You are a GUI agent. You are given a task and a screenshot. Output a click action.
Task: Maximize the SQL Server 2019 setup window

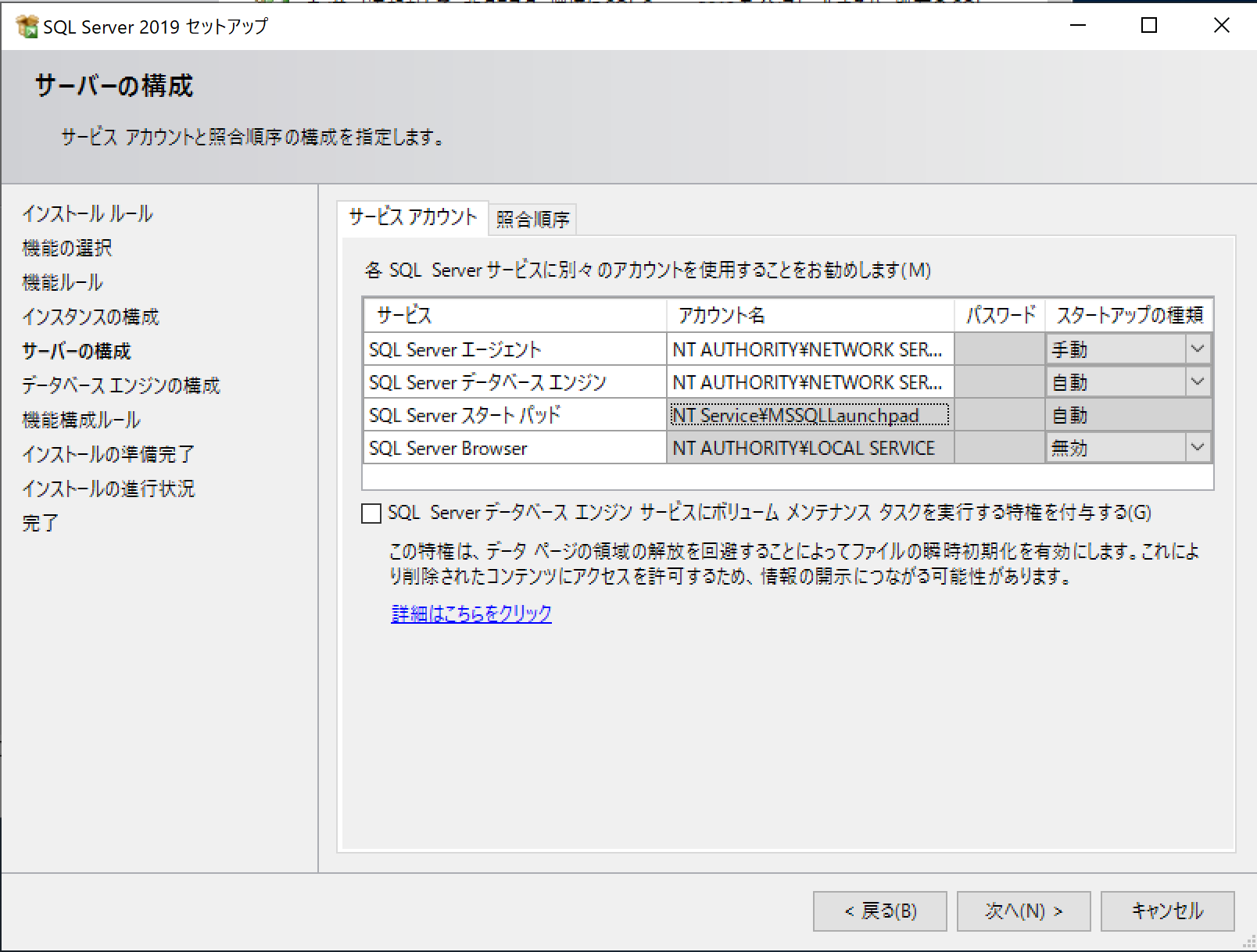coord(1149,26)
